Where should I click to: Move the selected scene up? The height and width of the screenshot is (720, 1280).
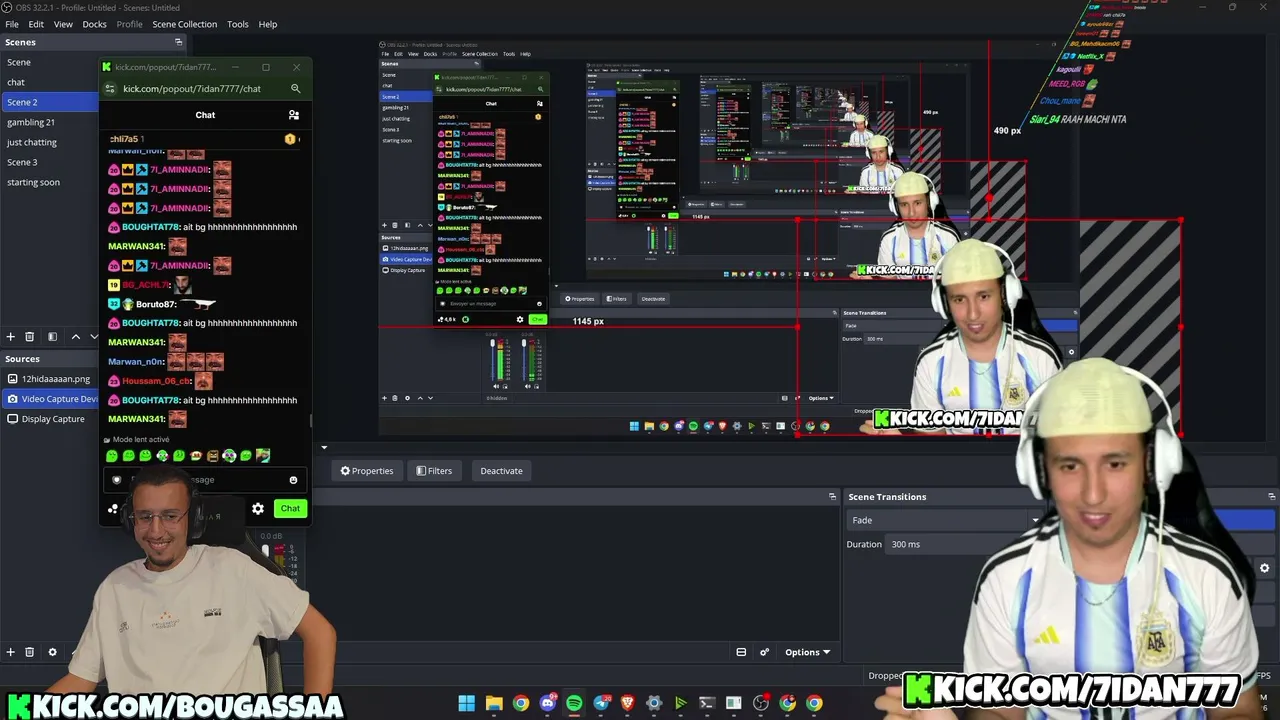75,337
